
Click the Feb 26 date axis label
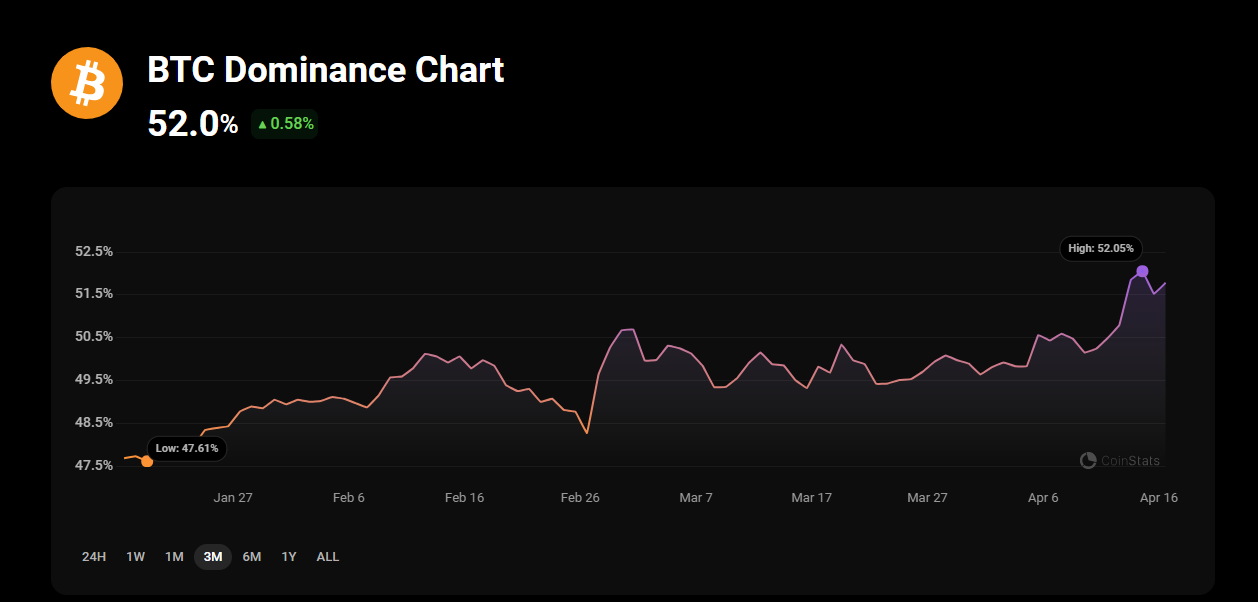pyautogui.click(x=580, y=497)
